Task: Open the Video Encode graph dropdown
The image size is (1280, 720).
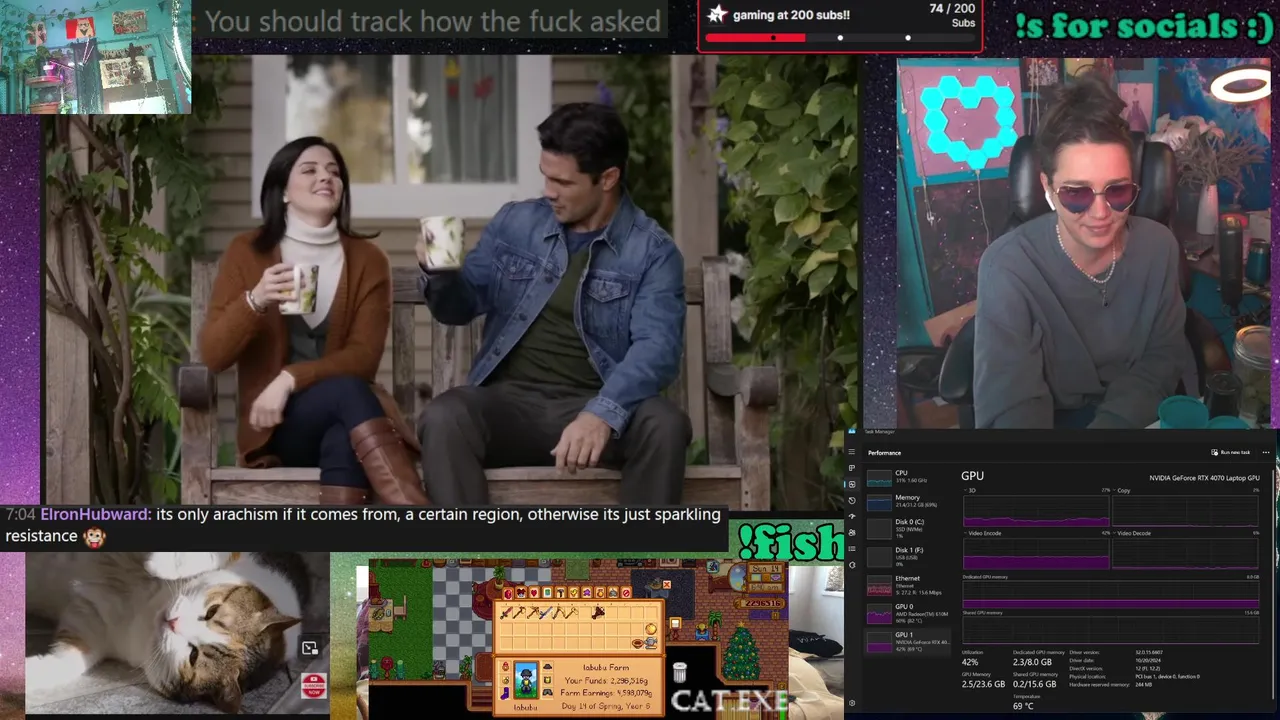Action: 984,533
